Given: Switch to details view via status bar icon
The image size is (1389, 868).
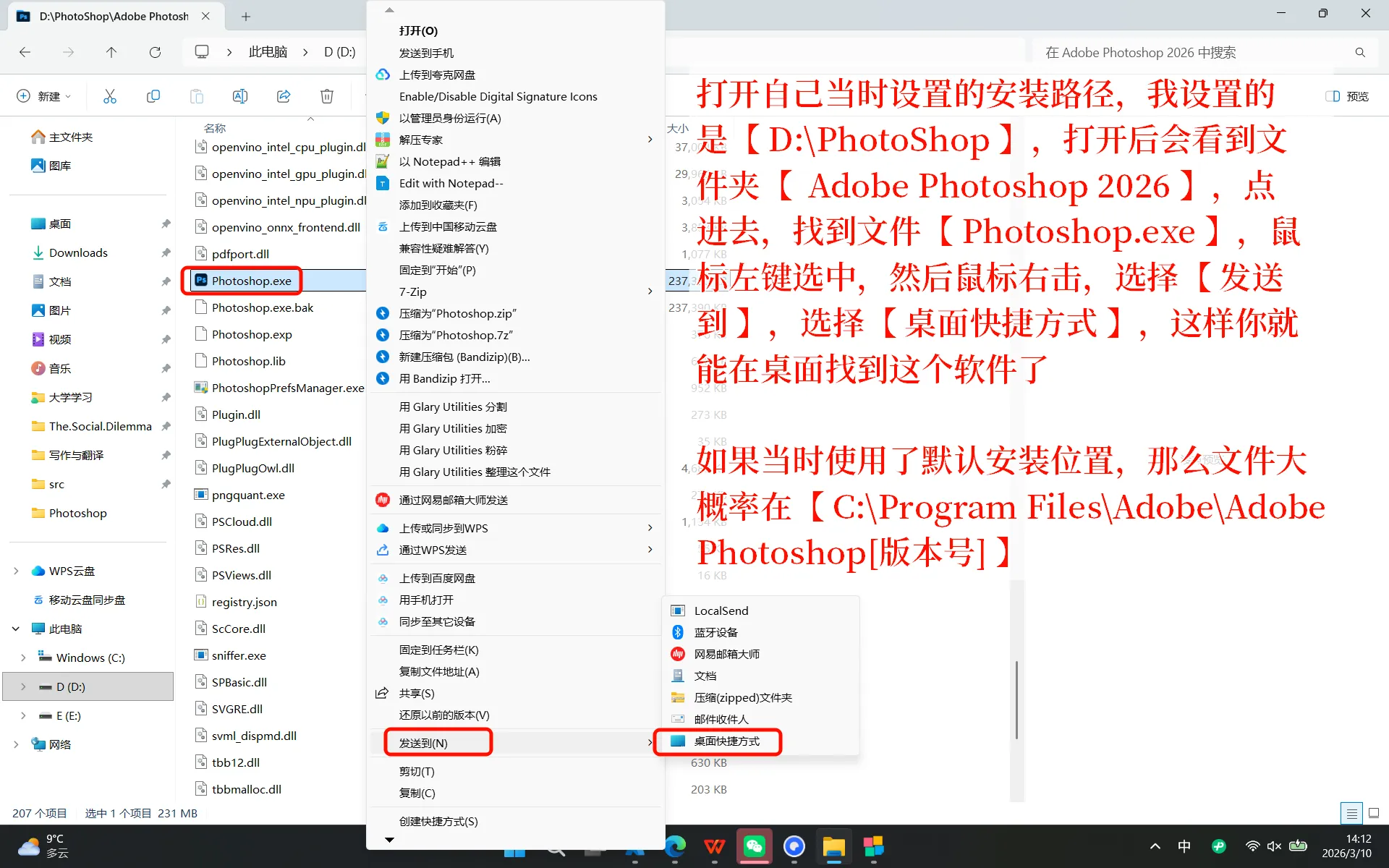Looking at the screenshot, I should pyautogui.click(x=1351, y=813).
